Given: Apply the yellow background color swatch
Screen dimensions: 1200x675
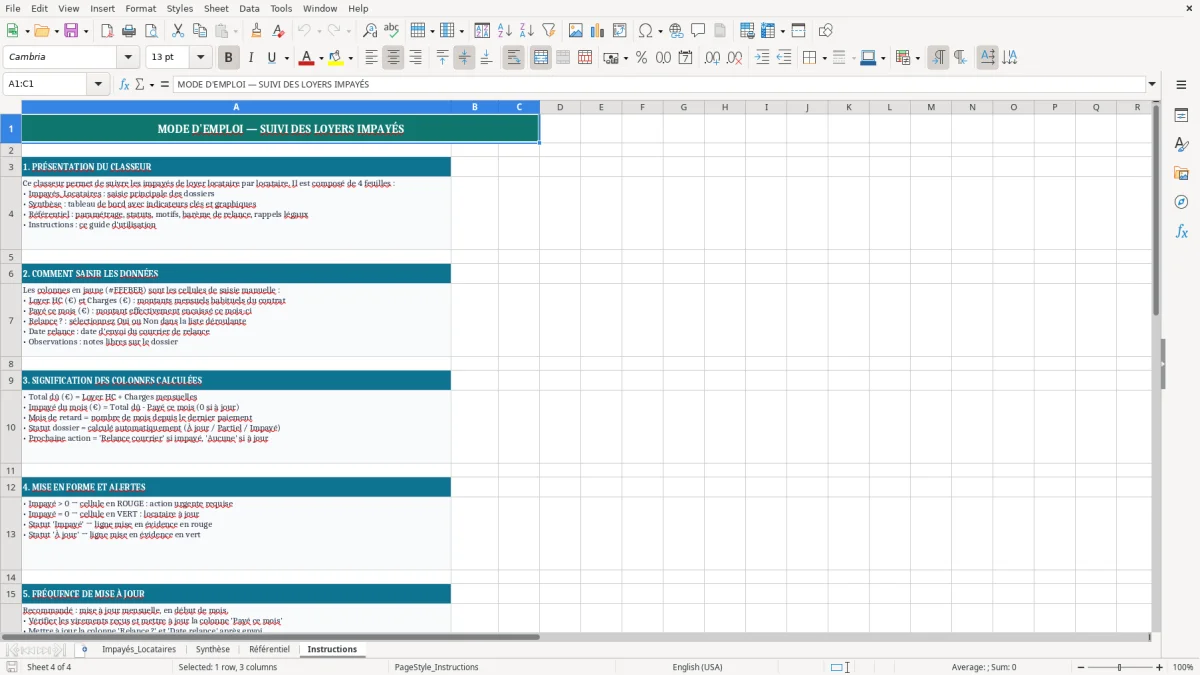Looking at the screenshot, I should coord(336,58).
